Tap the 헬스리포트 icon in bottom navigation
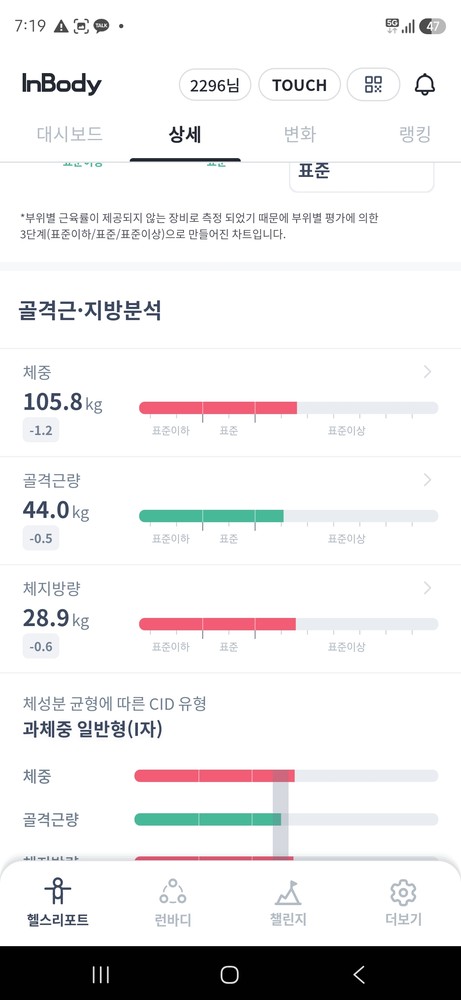Screen dimensions: 461x1000 [x=57, y=891]
